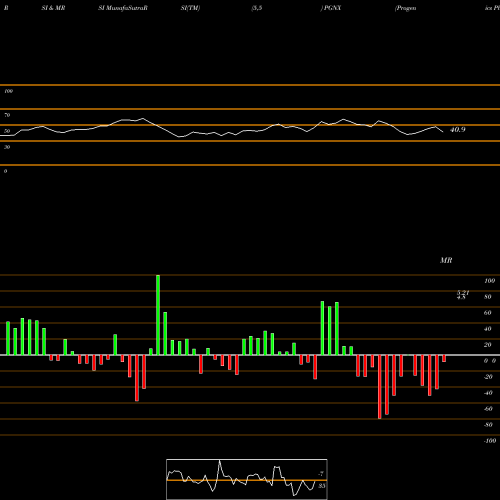Click the tallest green MR histogram bar

pos(158,315)
